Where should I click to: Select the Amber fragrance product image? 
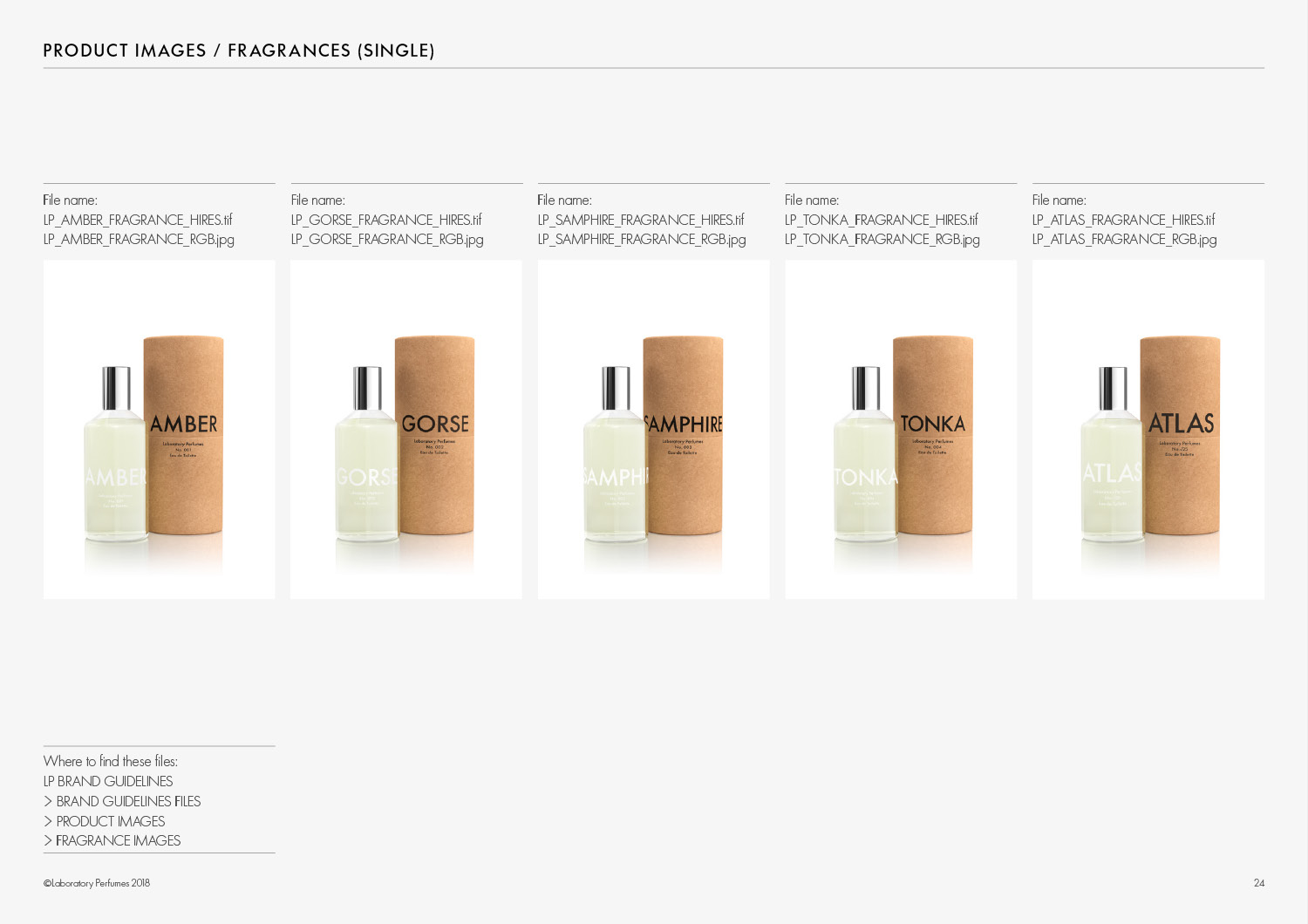159,429
